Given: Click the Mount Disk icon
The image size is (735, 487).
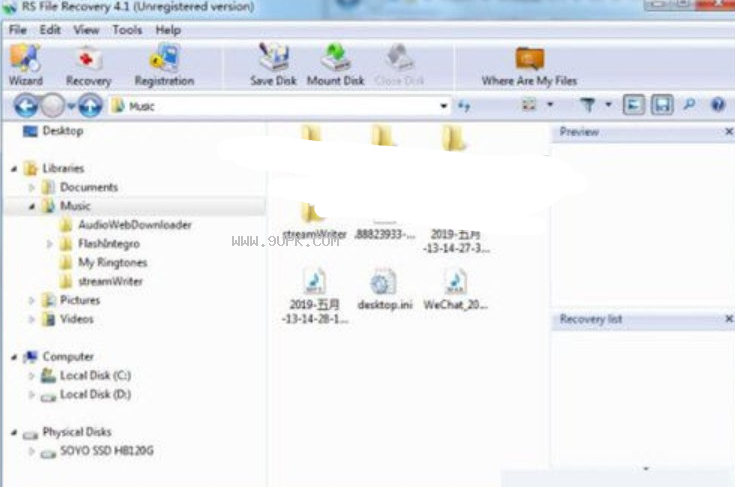Looking at the screenshot, I should click(x=336, y=65).
